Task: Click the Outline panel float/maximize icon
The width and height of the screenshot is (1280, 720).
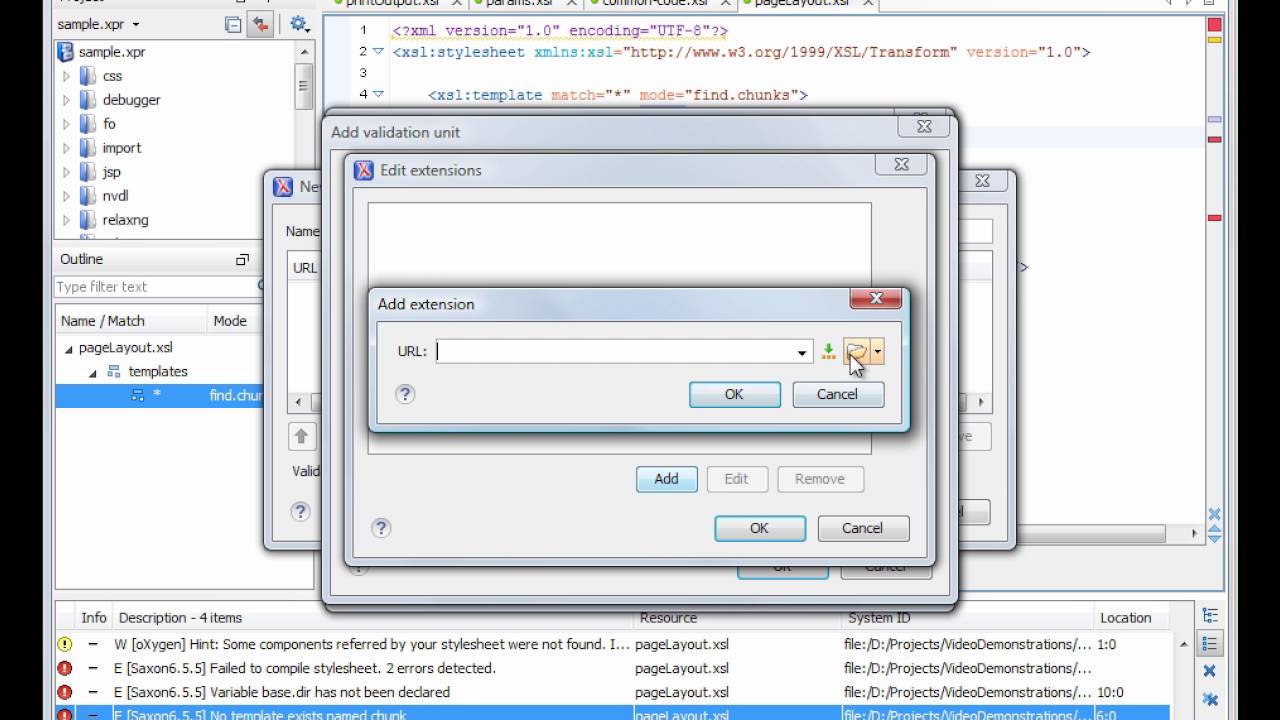Action: 242,259
